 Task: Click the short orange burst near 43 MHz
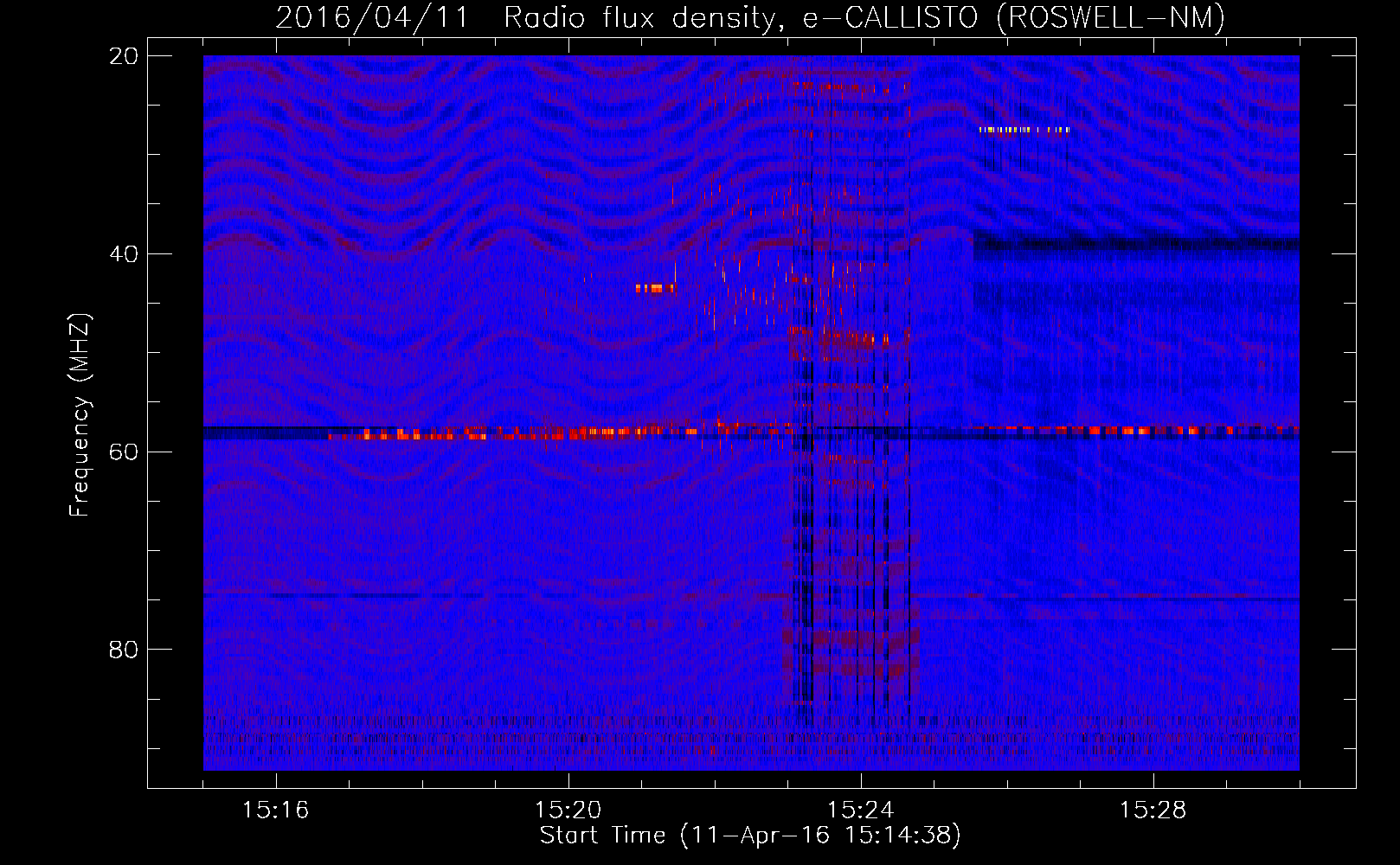655,288
